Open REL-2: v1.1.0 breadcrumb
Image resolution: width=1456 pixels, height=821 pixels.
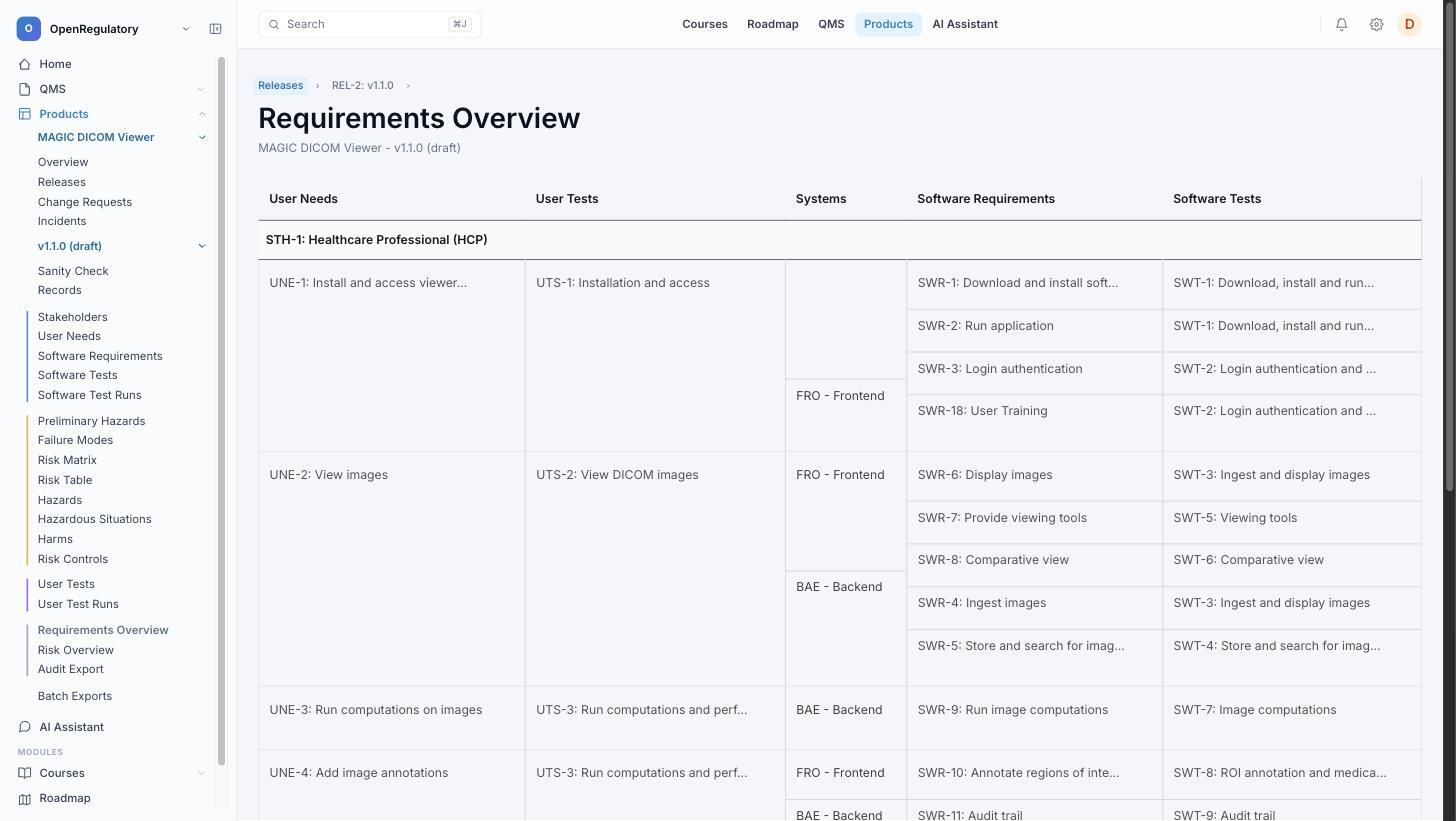coord(363,85)
